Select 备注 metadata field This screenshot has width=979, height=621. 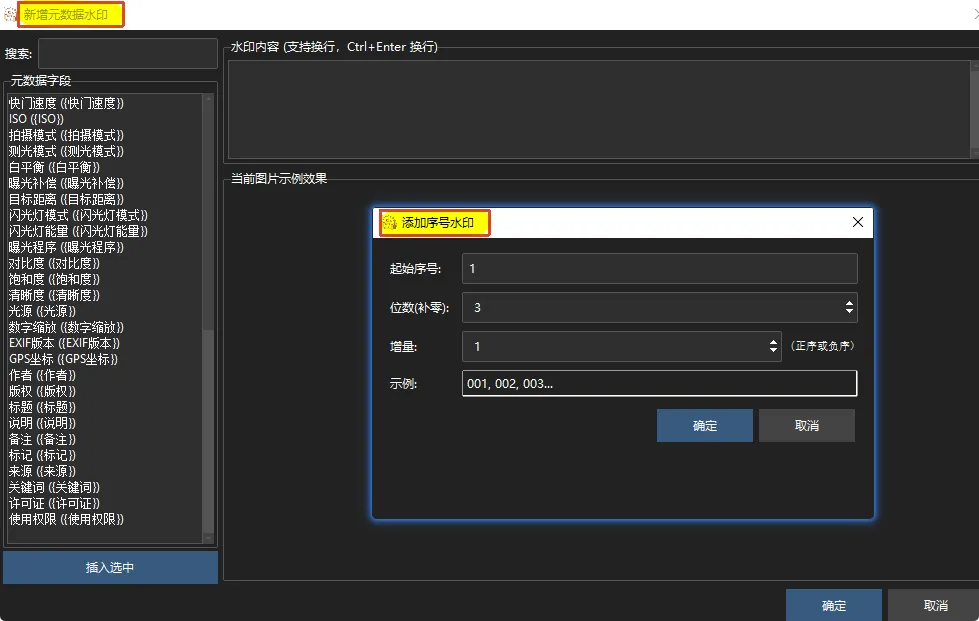[42, 439]
